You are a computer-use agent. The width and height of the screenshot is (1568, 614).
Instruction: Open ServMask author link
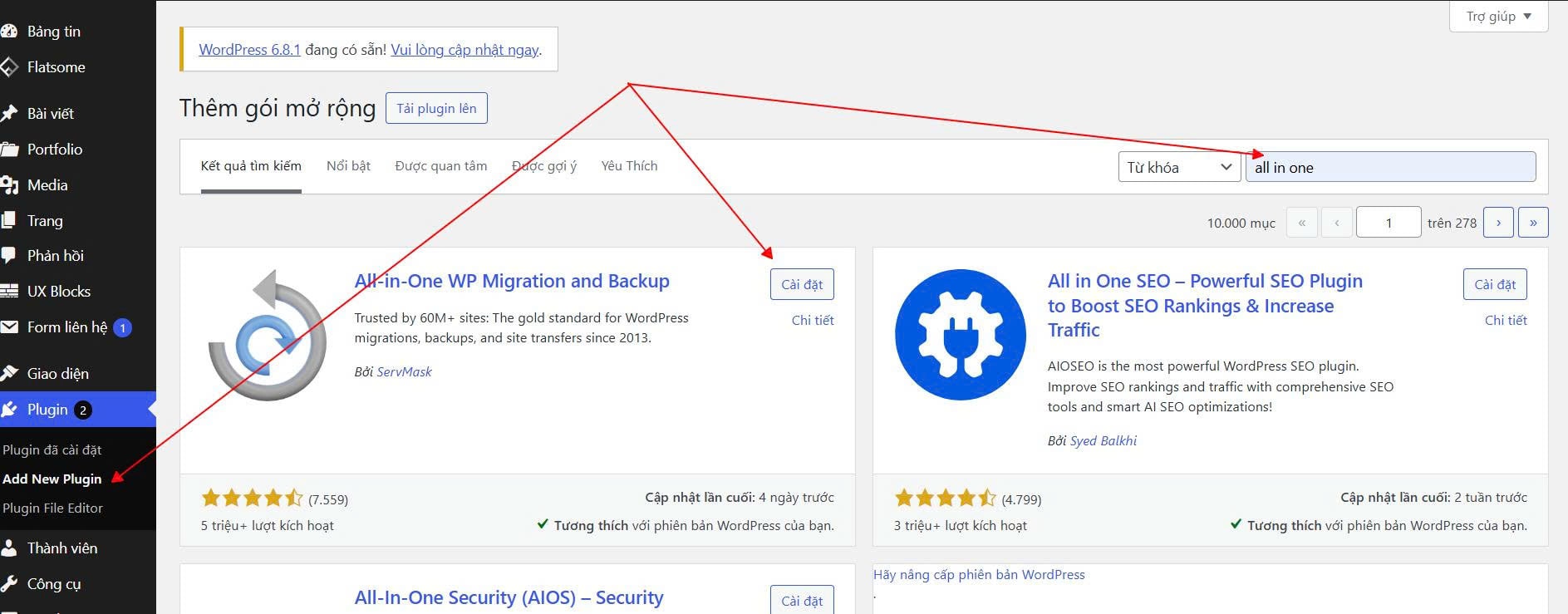(404, 371)
